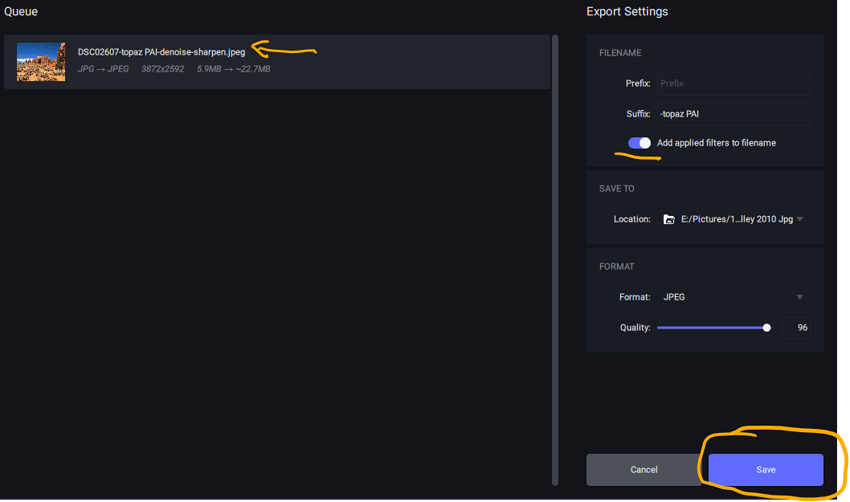Click the file size info 5.9MB → ~22.7MB

tap(233, 69)
